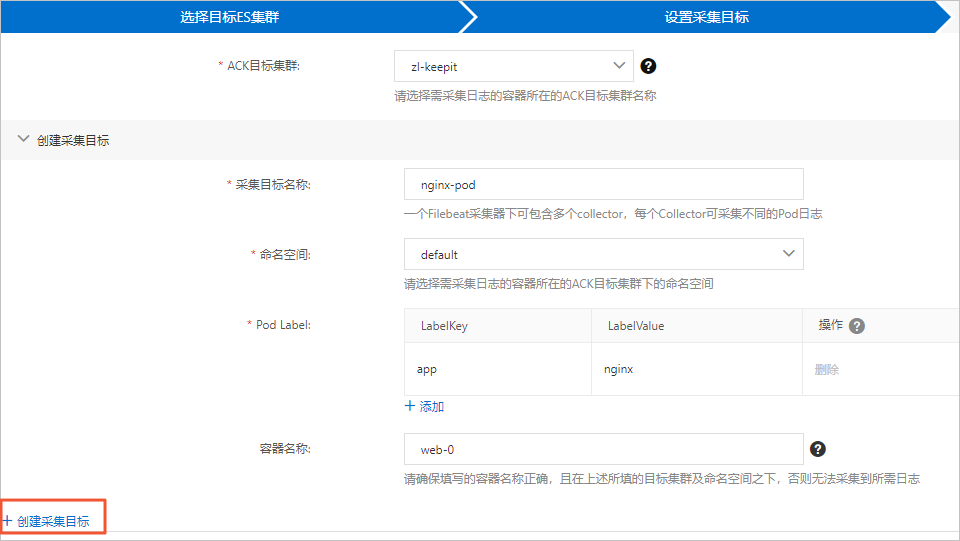Go to 设置采集目标 step

point(707,17)
